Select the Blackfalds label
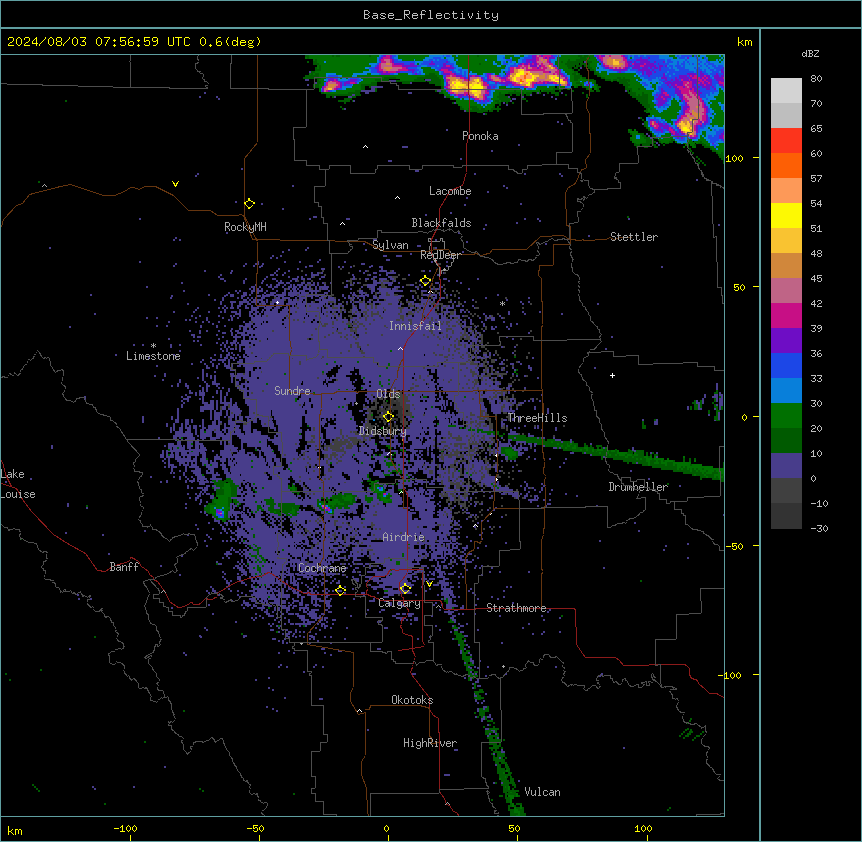Image resolution: width=862 pixels, height=842 pixels. pos(441,223)
